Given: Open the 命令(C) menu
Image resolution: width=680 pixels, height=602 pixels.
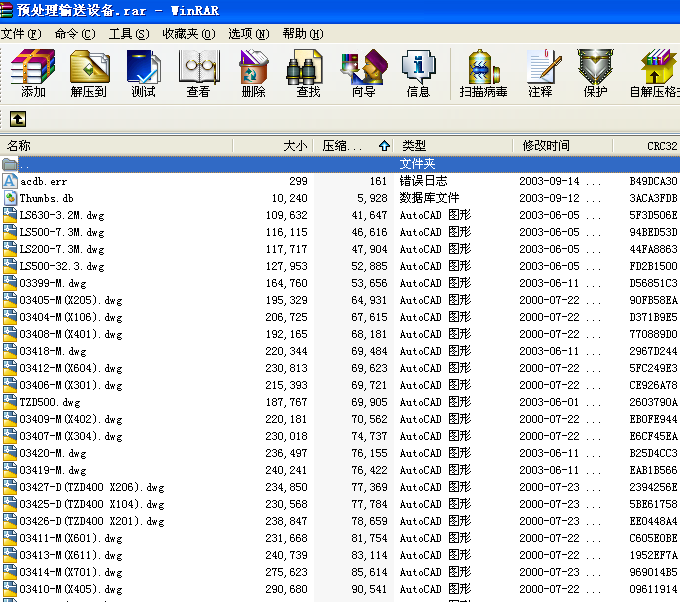Looking at the screenshot, I should tap(75, 34).
